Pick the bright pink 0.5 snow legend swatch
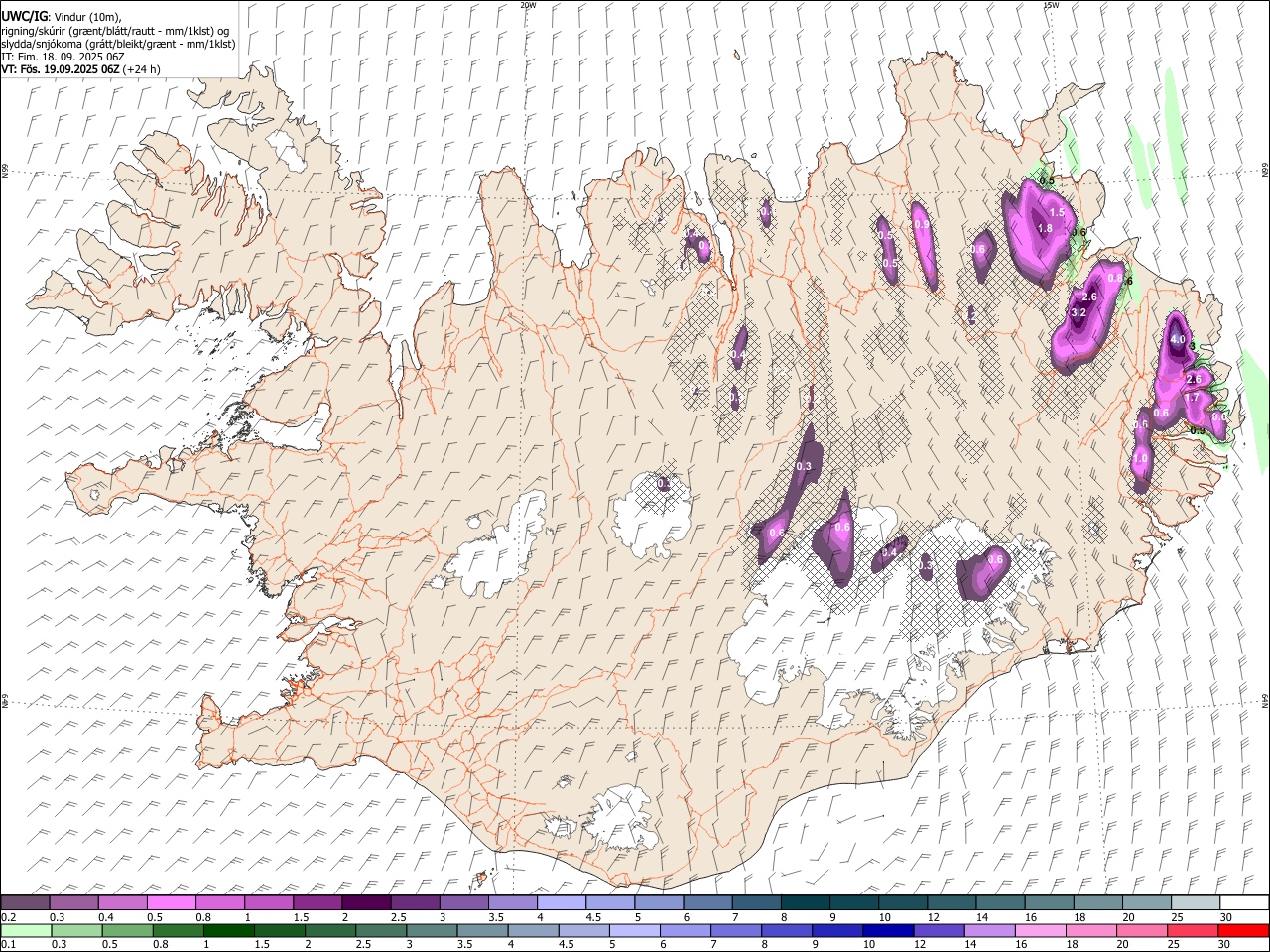The height and width of the screenshot is (952, 1270). (171, 902)
